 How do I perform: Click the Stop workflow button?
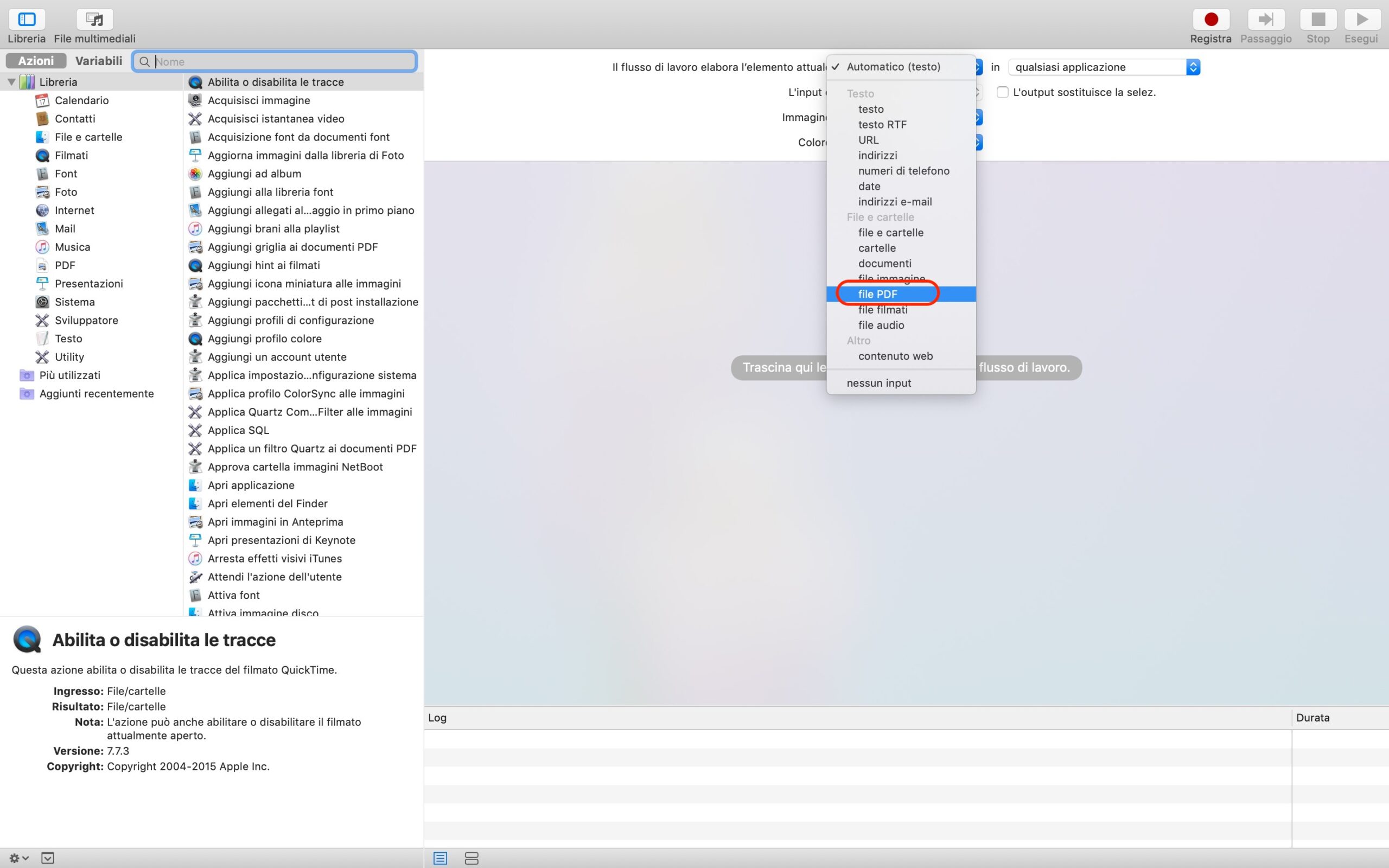(1318, 20)
